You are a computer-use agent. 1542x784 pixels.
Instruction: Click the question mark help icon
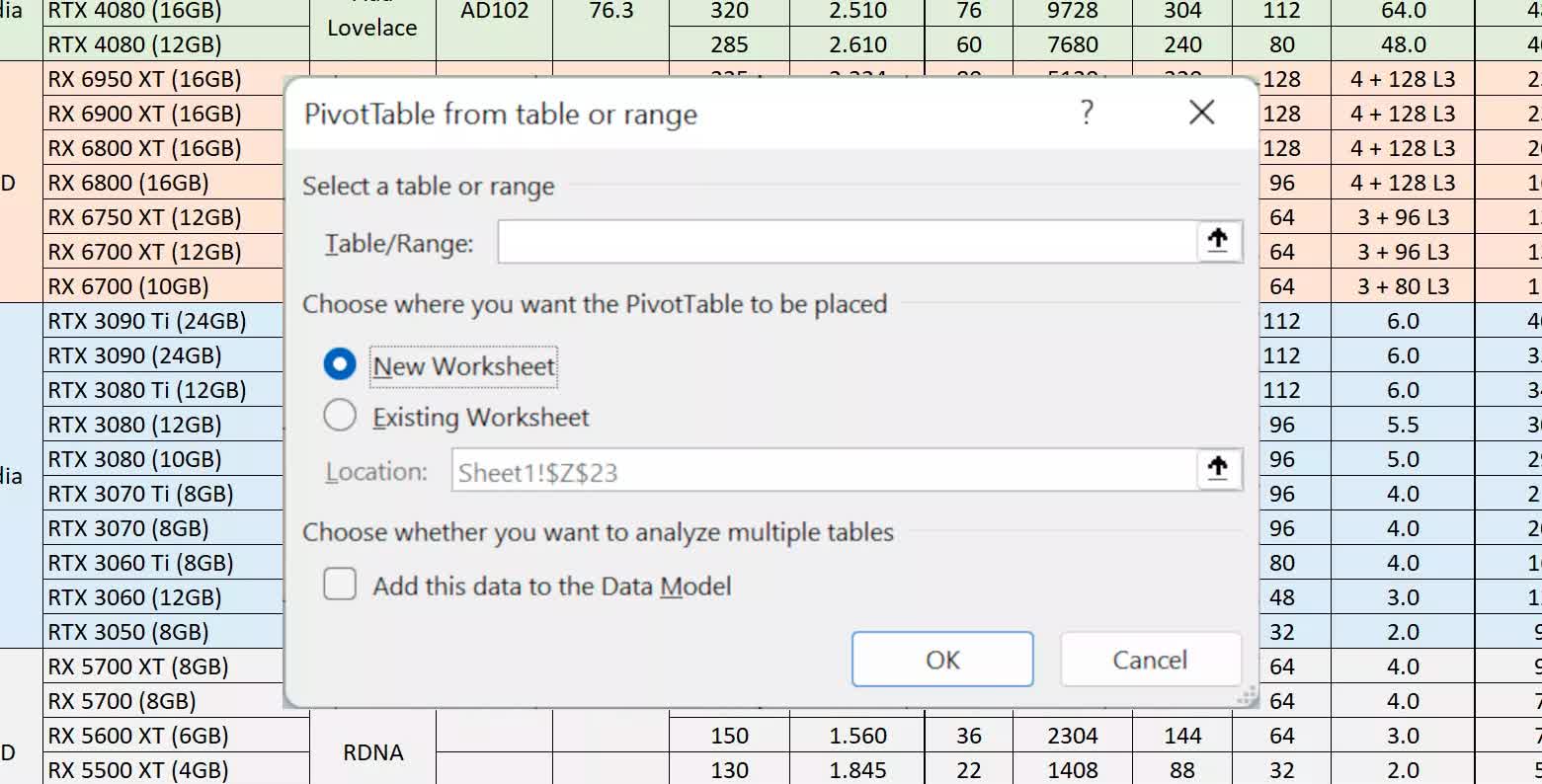[1087, 113]
